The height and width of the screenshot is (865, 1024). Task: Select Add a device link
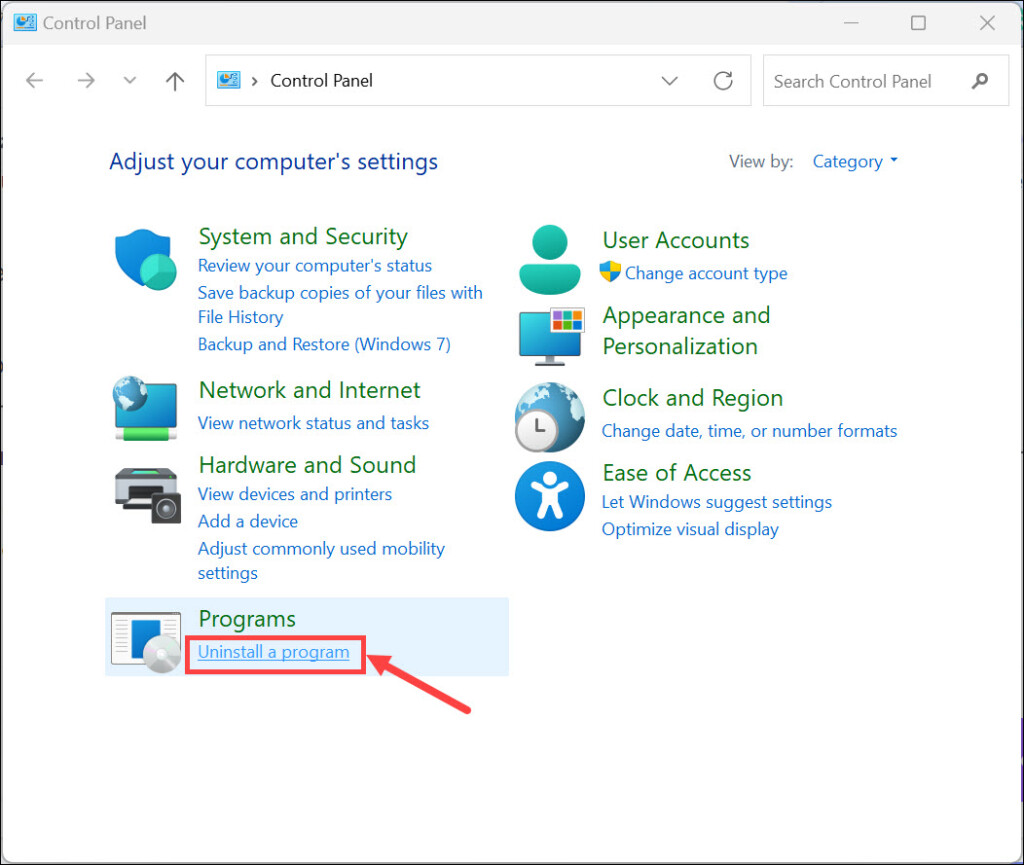(x=248, y=521)
